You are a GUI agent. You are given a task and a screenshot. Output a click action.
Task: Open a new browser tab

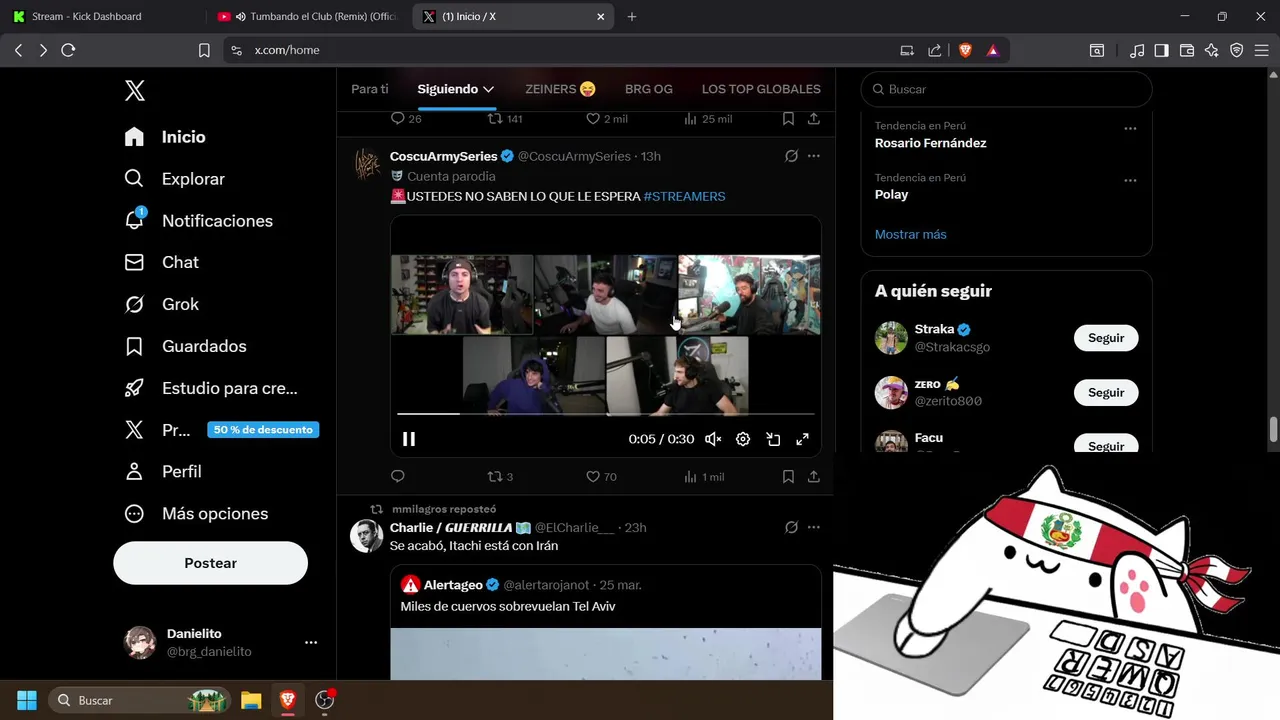click(632, 16)
